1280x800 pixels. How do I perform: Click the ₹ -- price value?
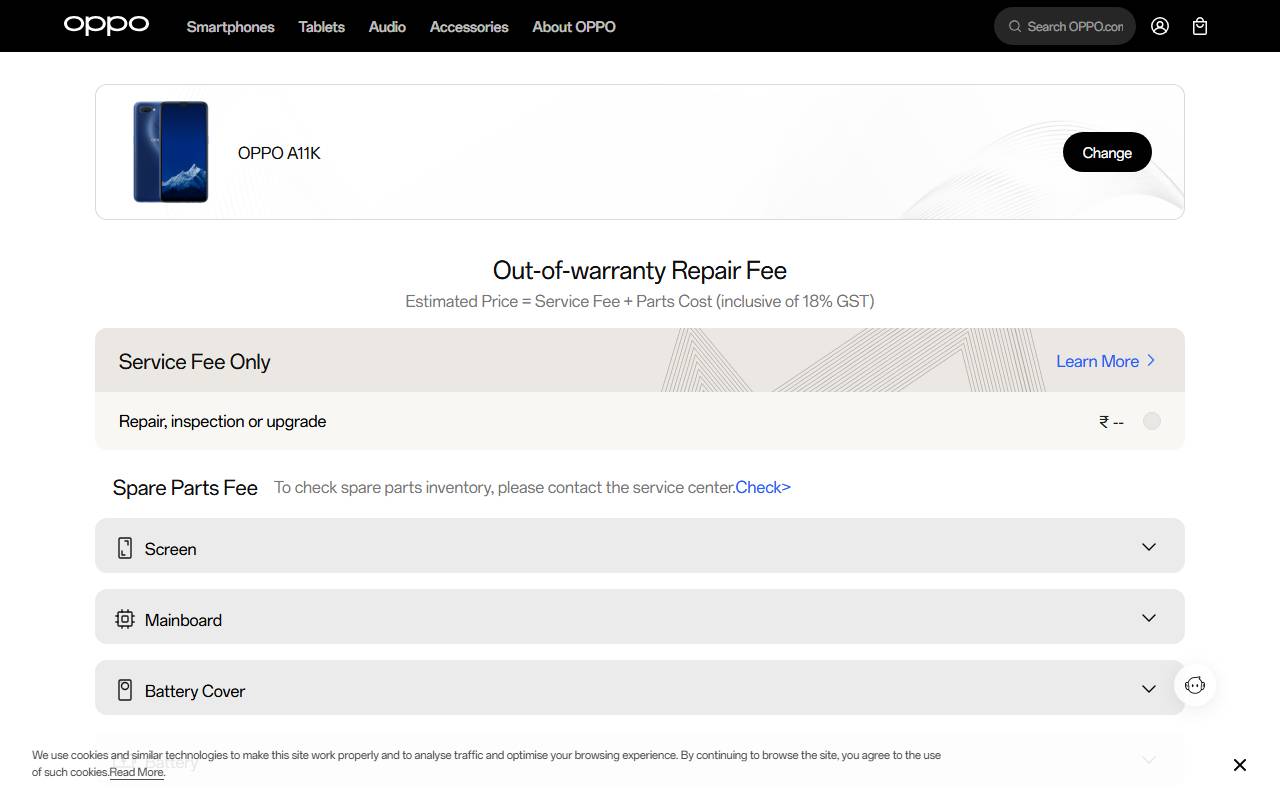[x=1111, y=422]
